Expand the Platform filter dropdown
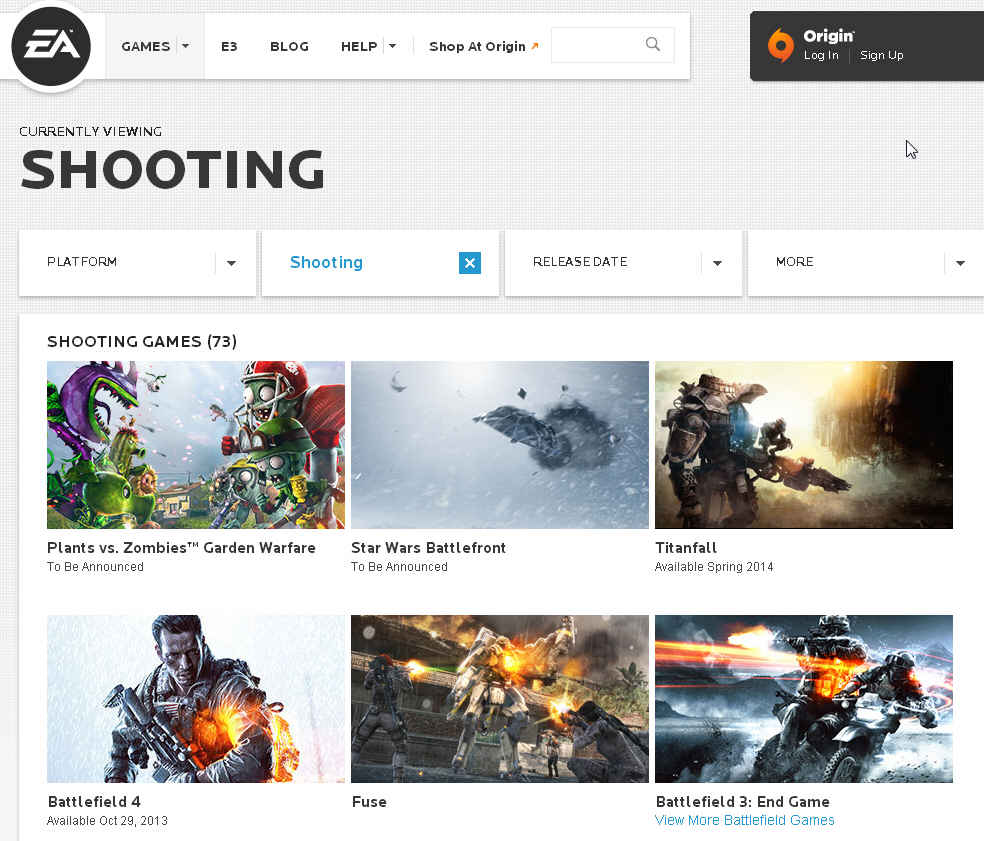Screen dimensions: 984x841 [231, 263]
